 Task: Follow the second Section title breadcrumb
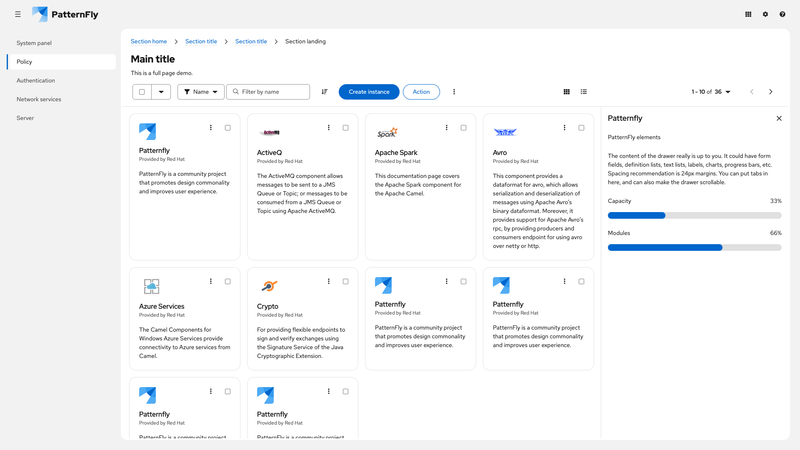[251, 41]
